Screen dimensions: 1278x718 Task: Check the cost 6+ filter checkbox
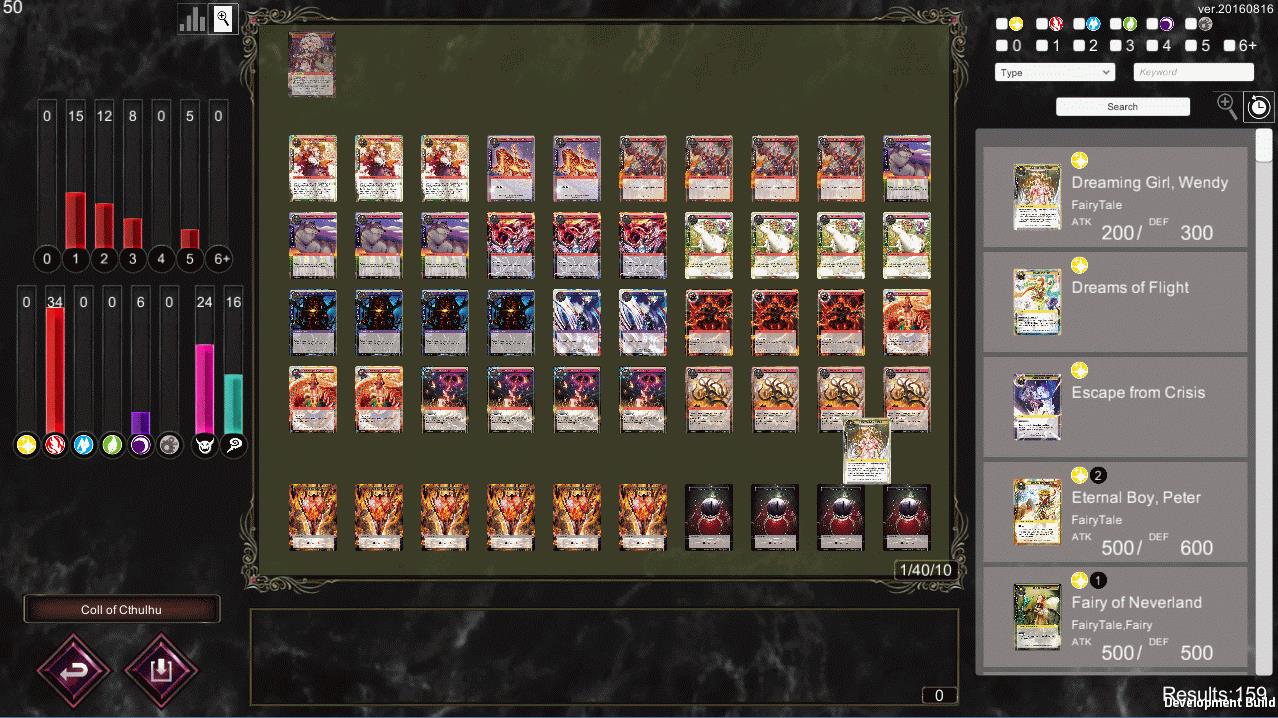tap(1229, 45)
